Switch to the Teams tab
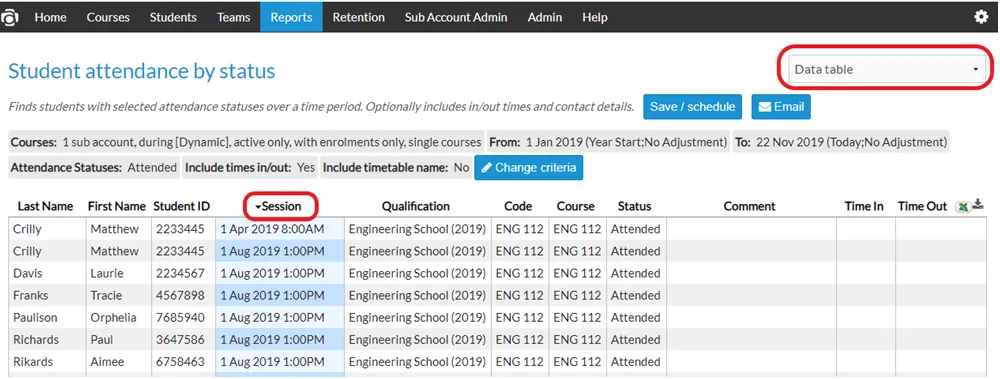1000x379 pixels. (233, 17)
